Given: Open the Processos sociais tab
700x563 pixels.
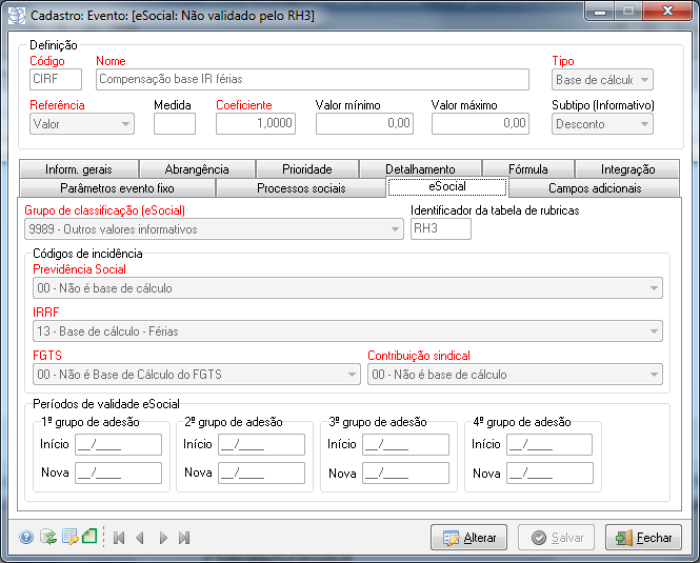Looking at the screenshot, I should coord(301,188).
